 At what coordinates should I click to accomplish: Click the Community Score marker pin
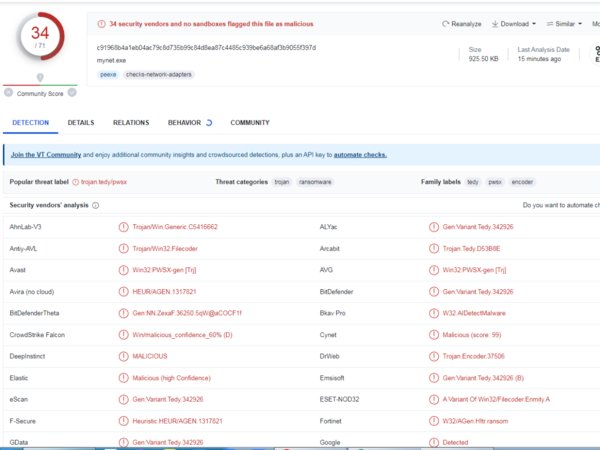(40, 78)
